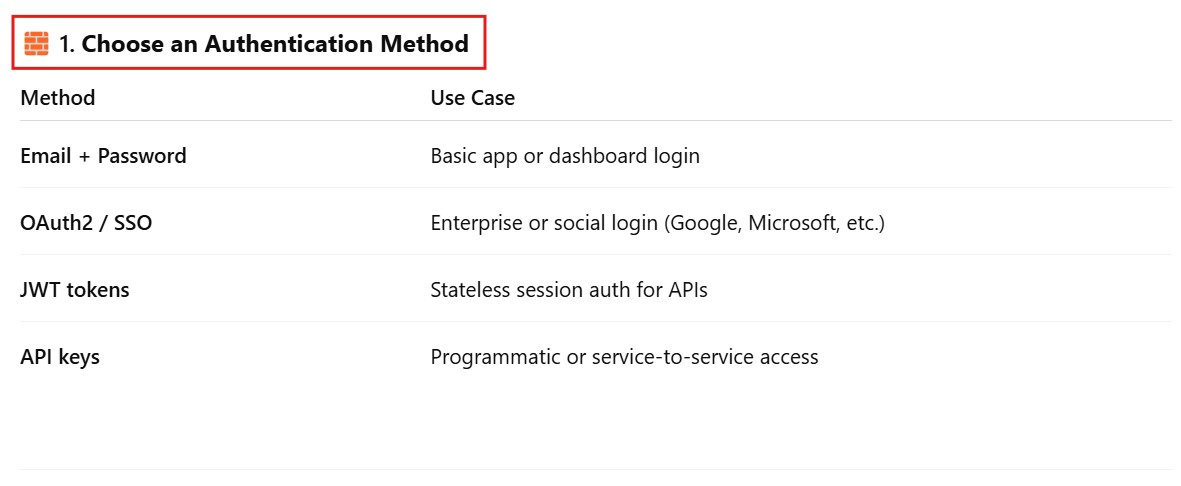Screen dimensions: 1181x486
Task: Click the "Choose an Authentication Method" heading
Action: click(x=275, y=44)
